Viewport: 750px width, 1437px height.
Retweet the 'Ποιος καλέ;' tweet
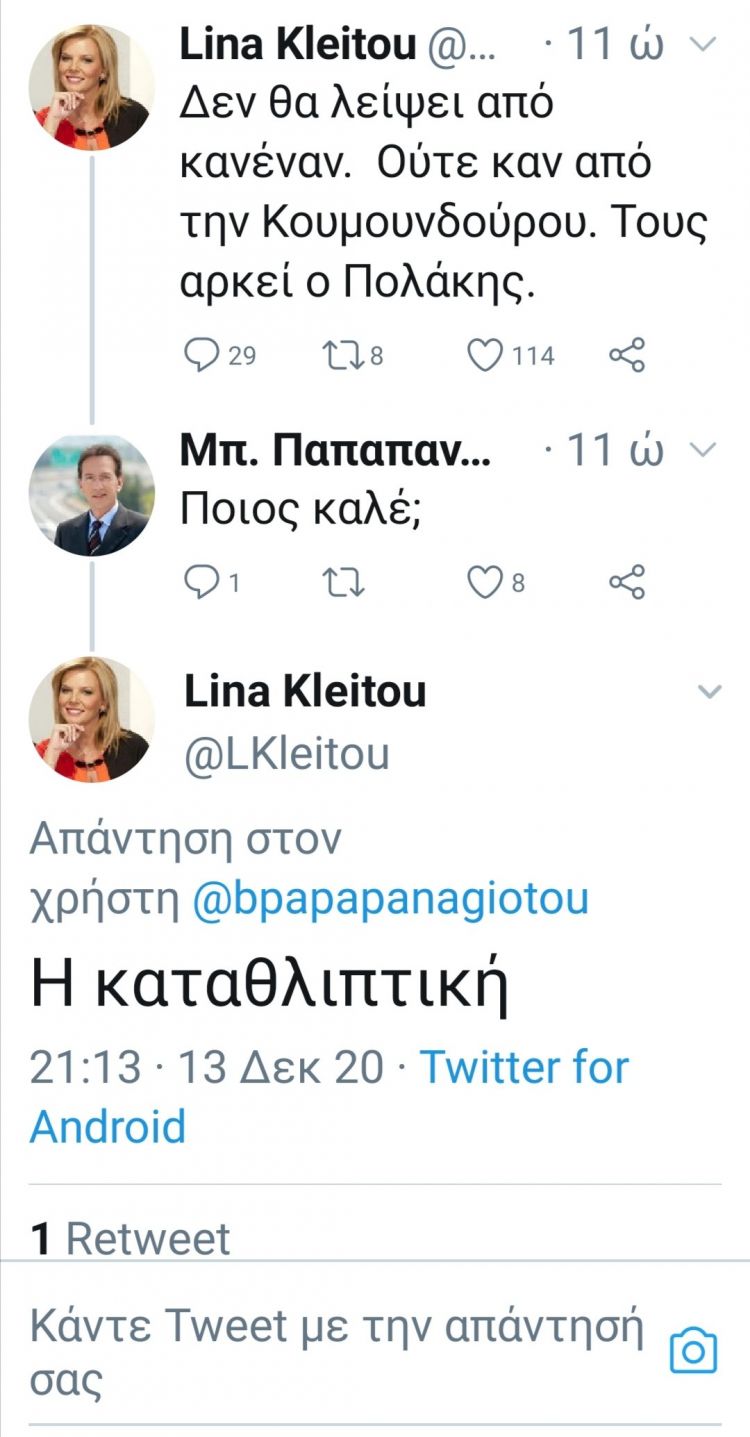346,582
